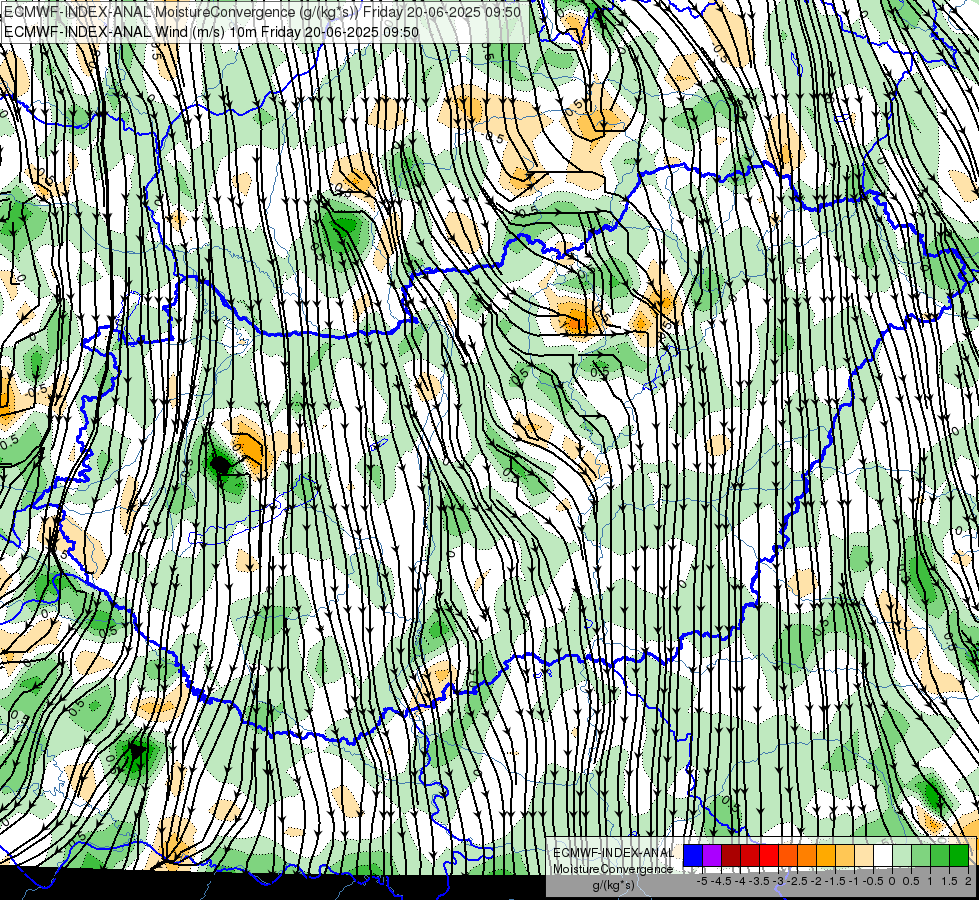979x900 pixels.
Task: Click the legend text 'MoistureConvergence'
Action: tap(613, 869)
